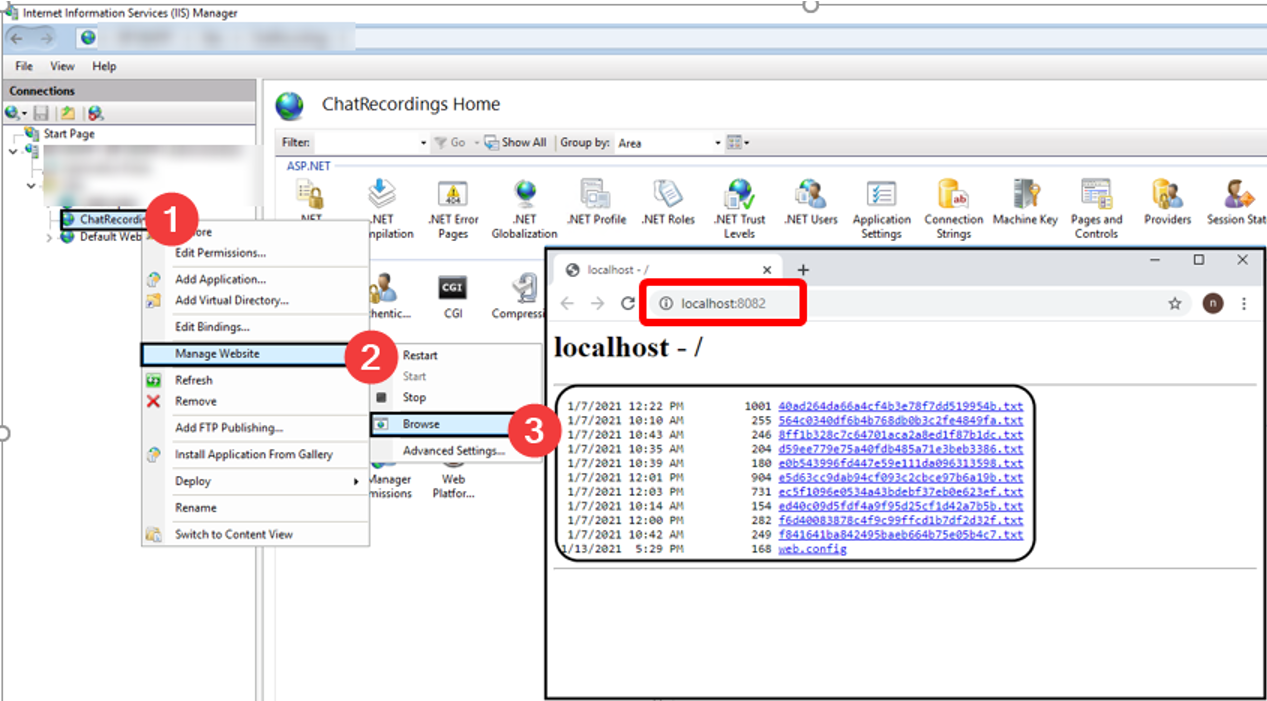Screen dimensions: 1267x701
Task: Choose Add FTP Publishing... menu entry
Action: pos(255,428)
